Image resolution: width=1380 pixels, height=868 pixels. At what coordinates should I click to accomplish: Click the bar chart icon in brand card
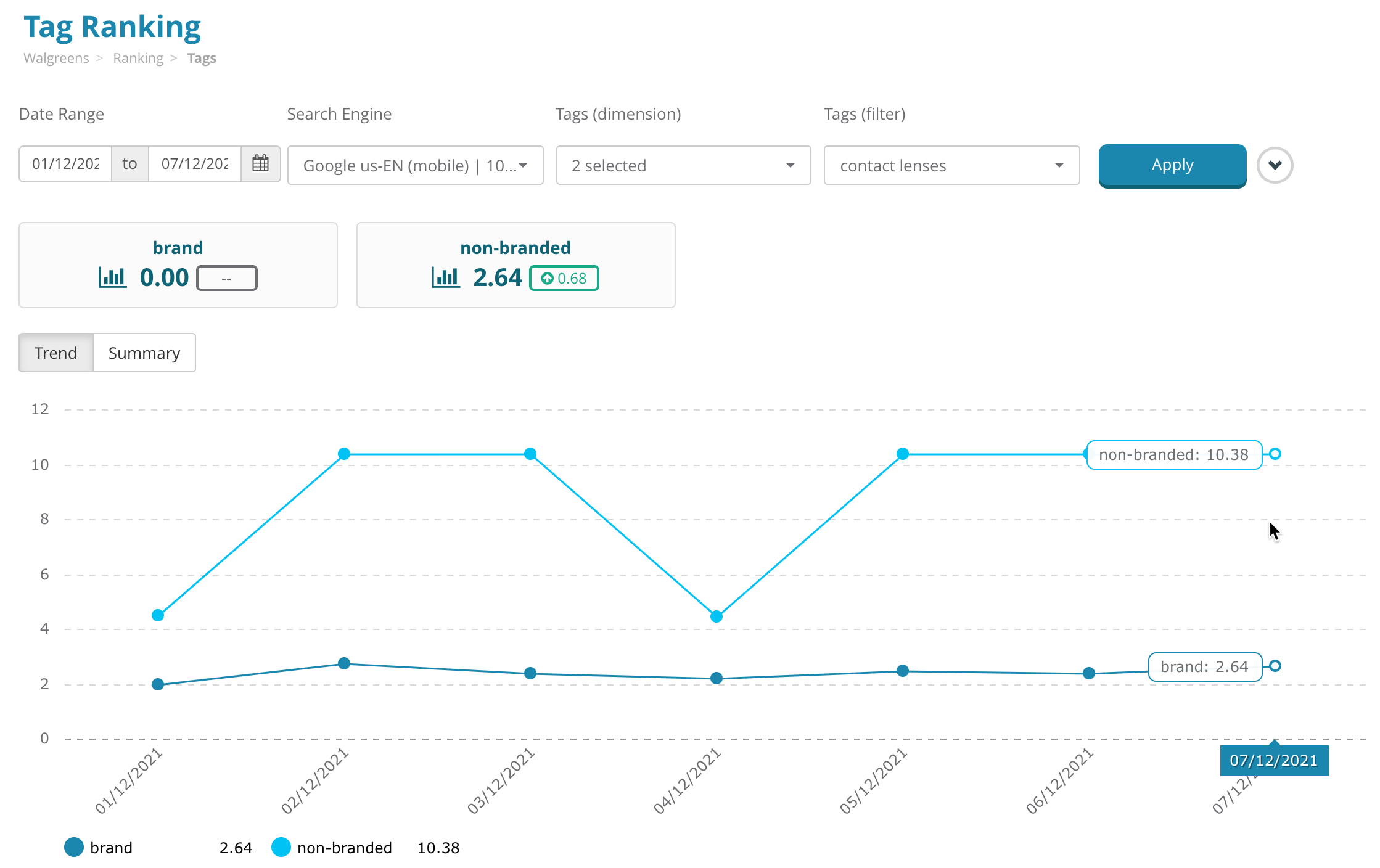click(x=112, y=277)
